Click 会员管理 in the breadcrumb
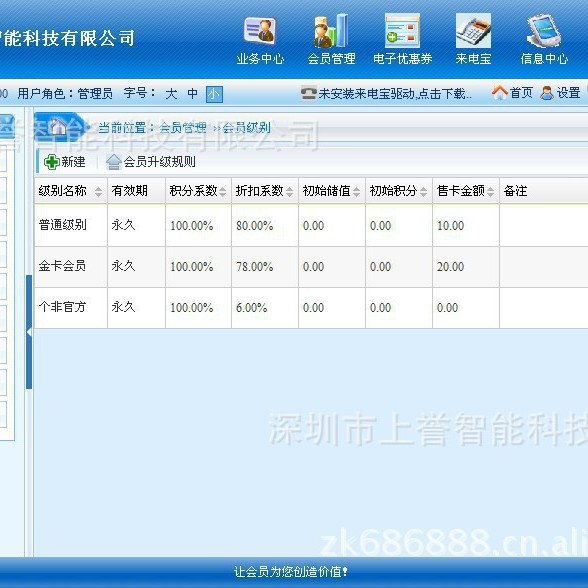Screen dimensions: 588x588 tap(183, 128)
